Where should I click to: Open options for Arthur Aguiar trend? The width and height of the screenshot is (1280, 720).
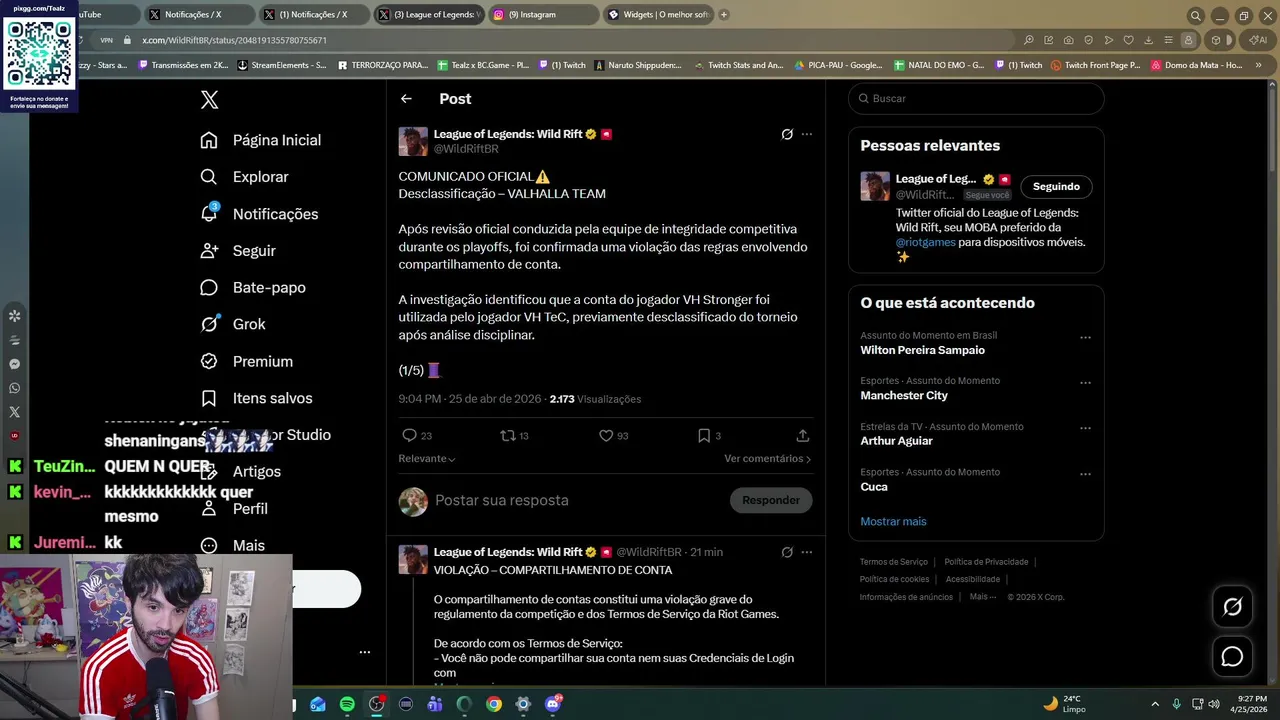[1085, 429]
